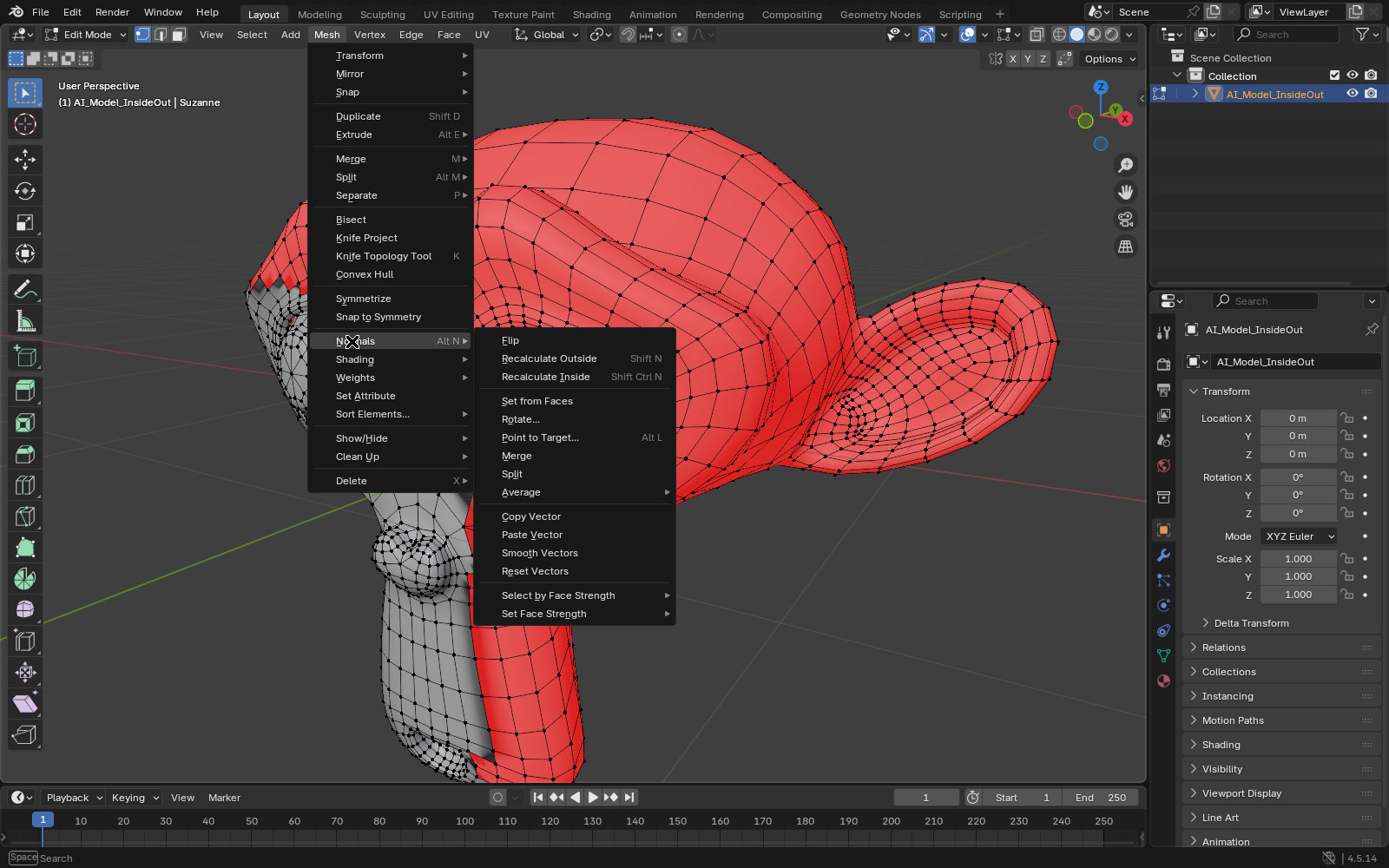Toggle X mirror axis button
Viewport: 1389px width, 868px height.
pyautogui.click(x=1012, y=59)
